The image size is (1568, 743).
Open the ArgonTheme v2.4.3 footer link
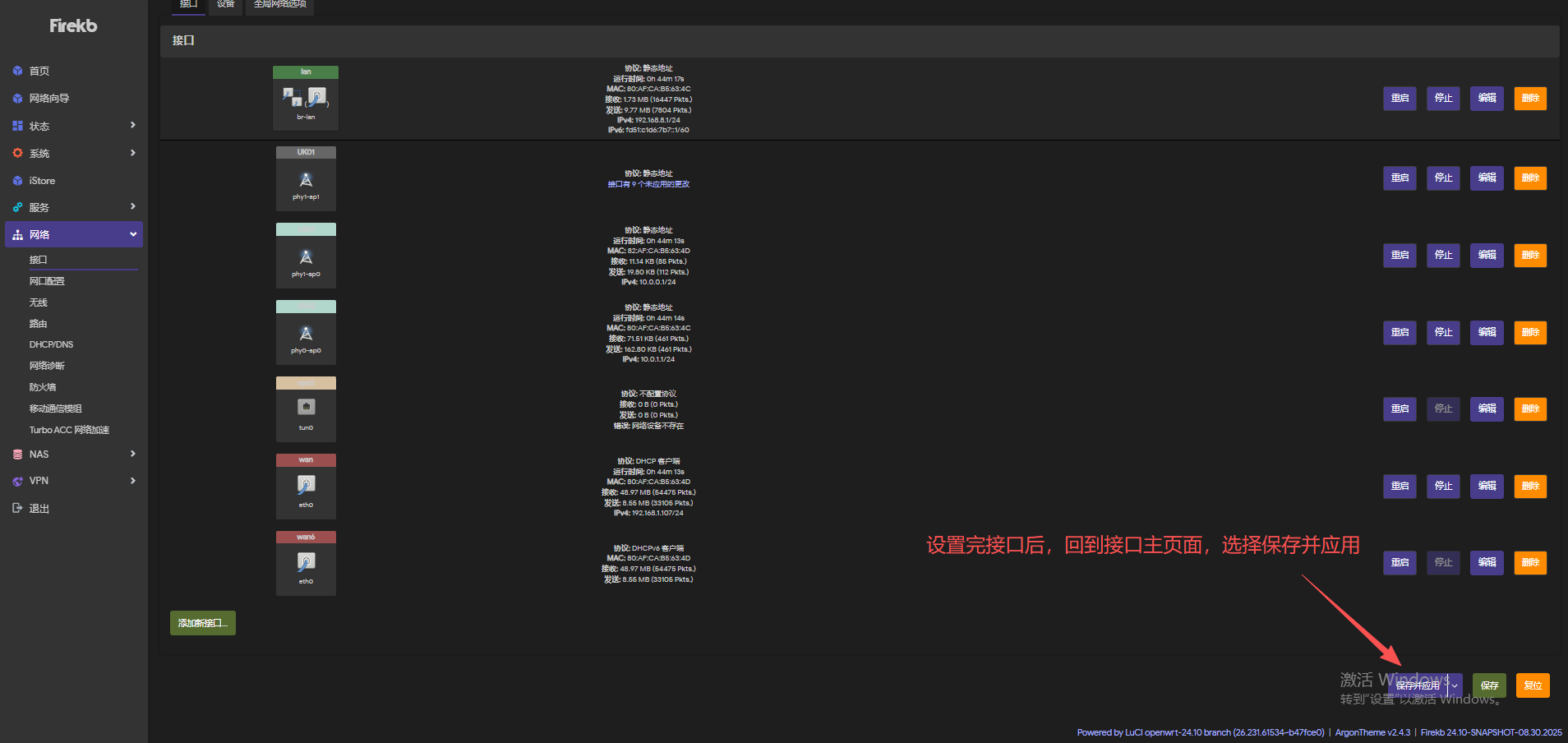coord(1372,732)
